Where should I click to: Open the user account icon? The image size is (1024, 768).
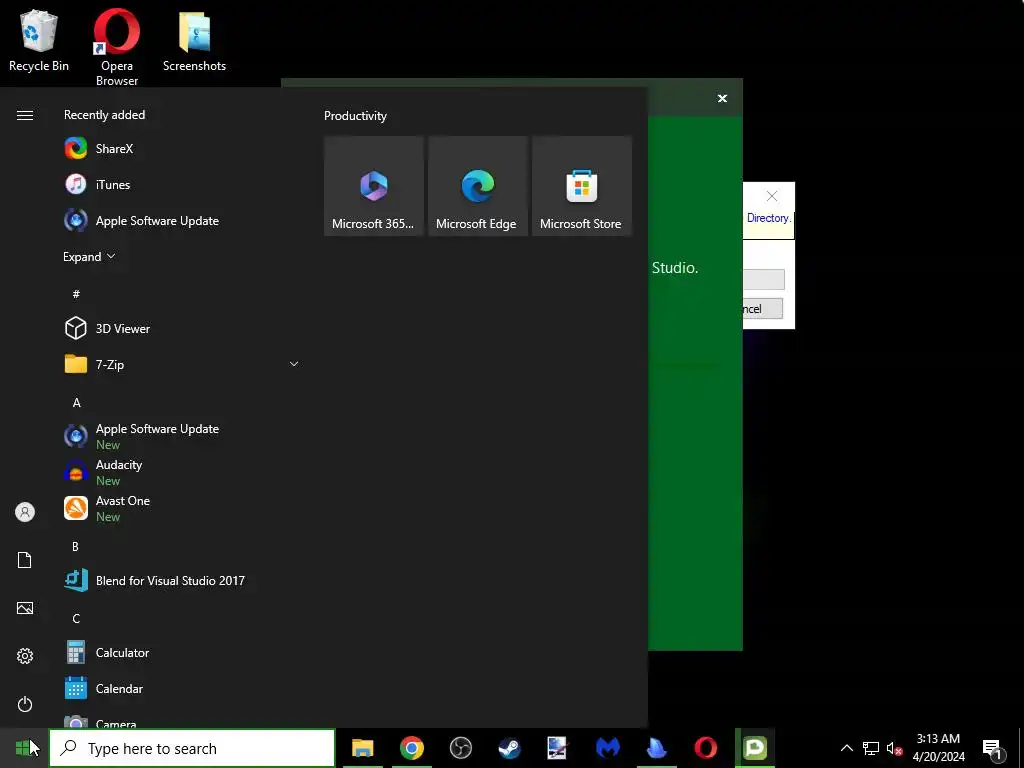[25, 512]
